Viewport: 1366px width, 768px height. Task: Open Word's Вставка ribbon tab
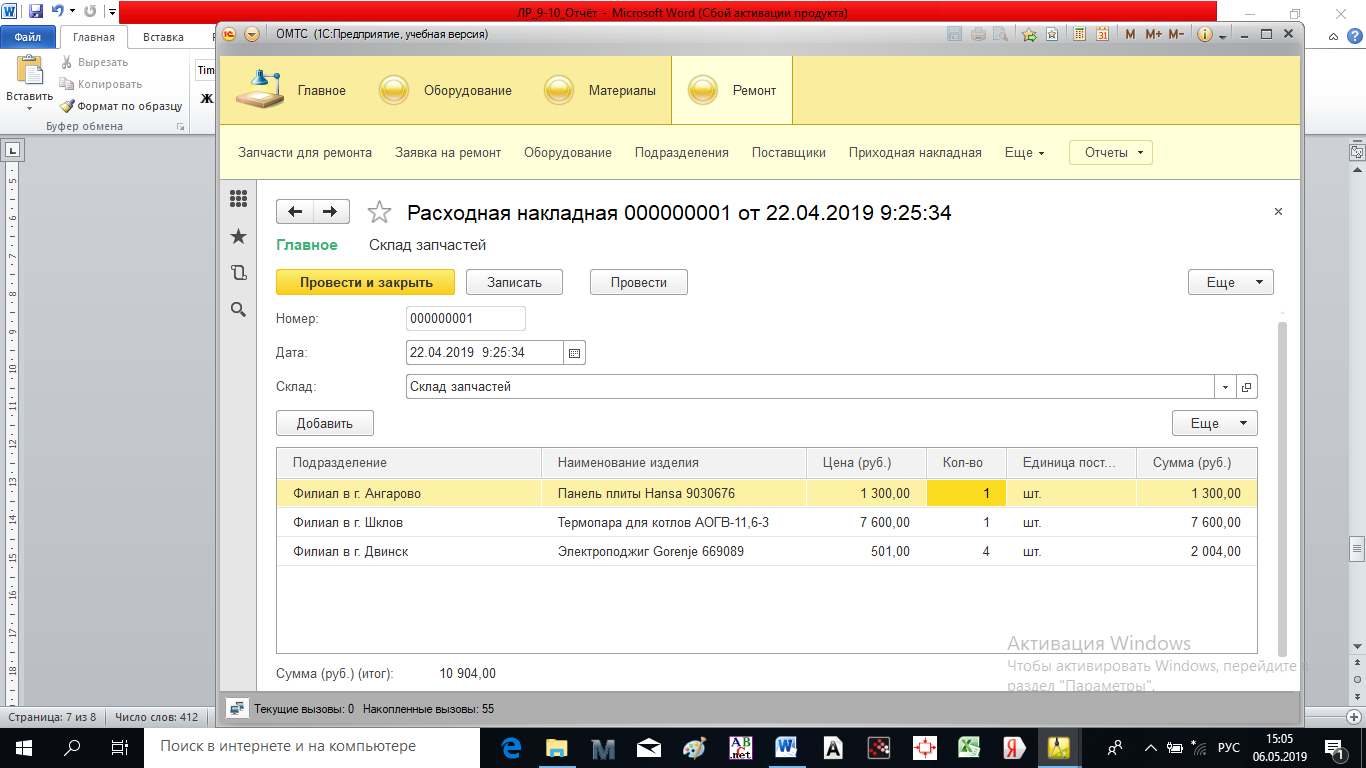click(163, 37)
